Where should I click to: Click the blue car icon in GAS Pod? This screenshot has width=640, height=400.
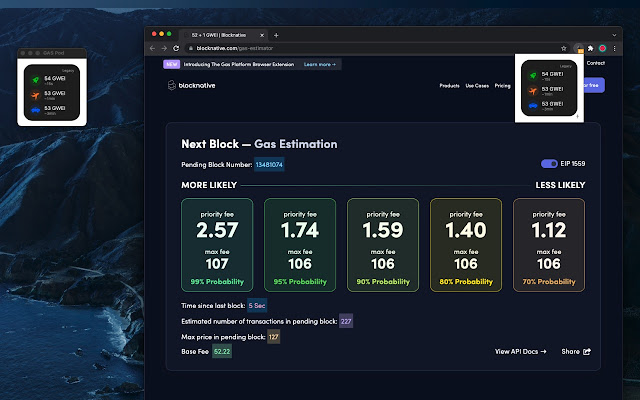click(x=34, y=110)
